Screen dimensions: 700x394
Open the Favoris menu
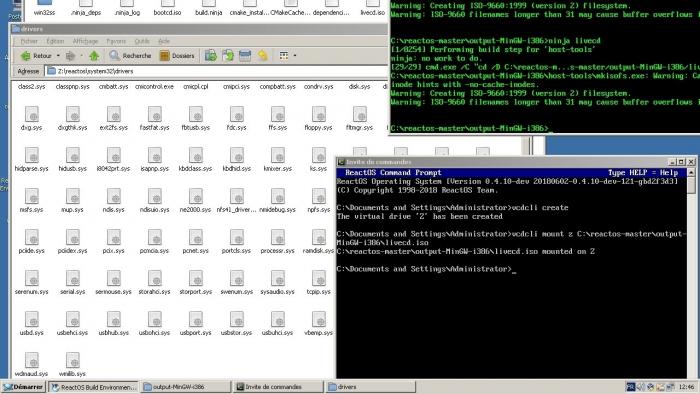116,41
